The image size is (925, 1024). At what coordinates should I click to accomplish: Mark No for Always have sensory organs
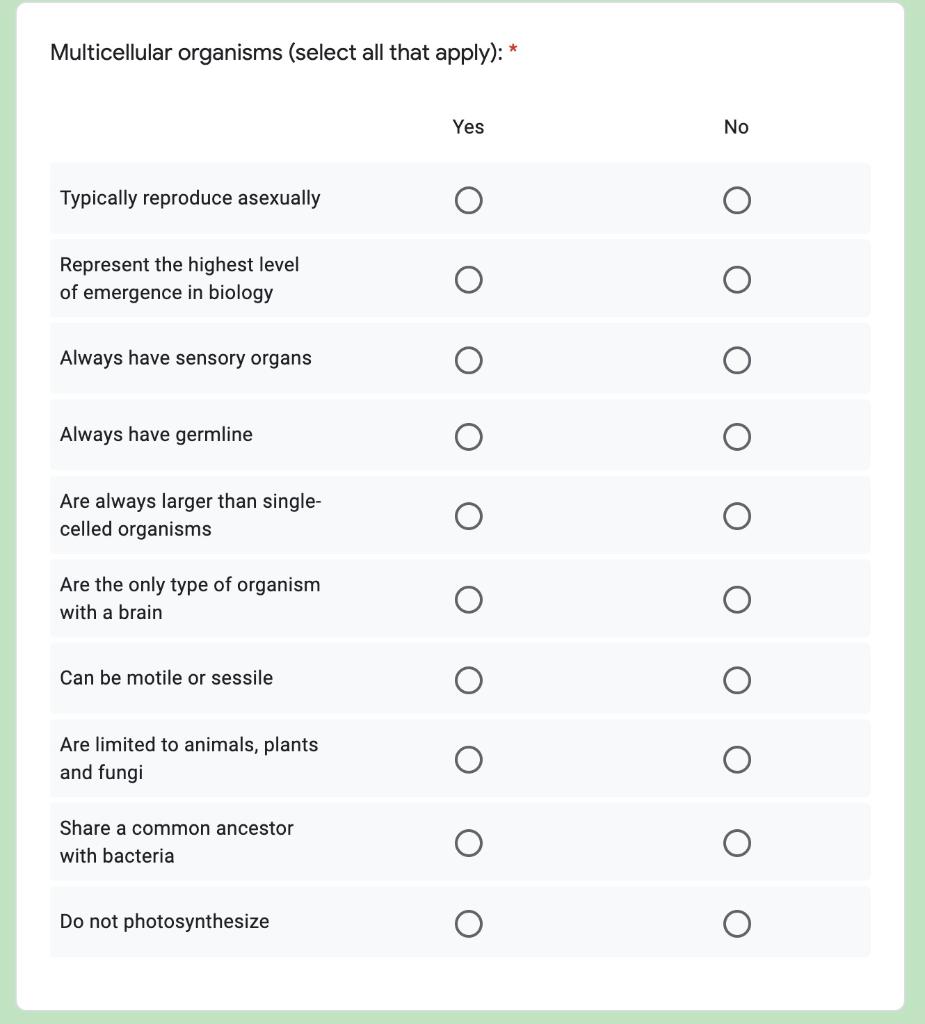(x=737, y=360)
